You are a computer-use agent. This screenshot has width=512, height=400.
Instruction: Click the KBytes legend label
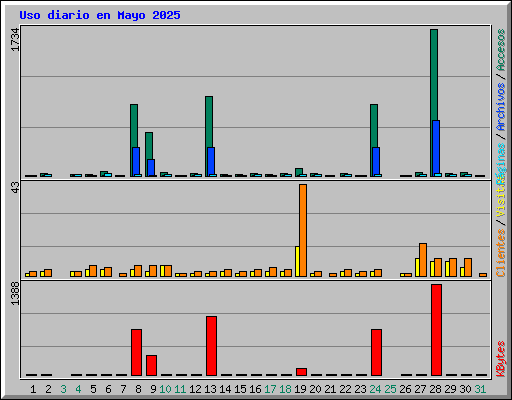tap(501, 359)
